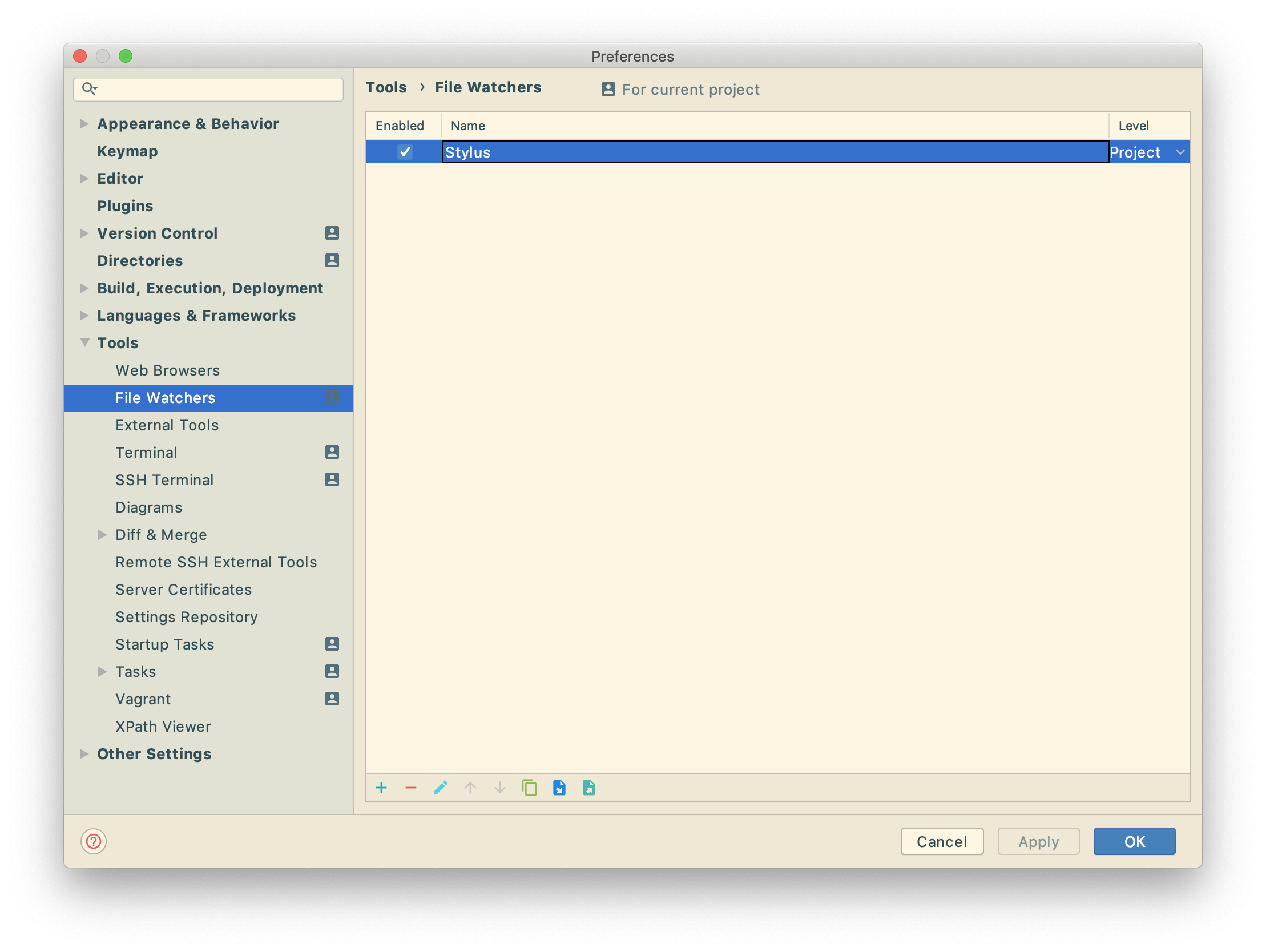This screenshot has width=1266, height=952.
Task: Open the Keymap settings page
Action: 127,151
